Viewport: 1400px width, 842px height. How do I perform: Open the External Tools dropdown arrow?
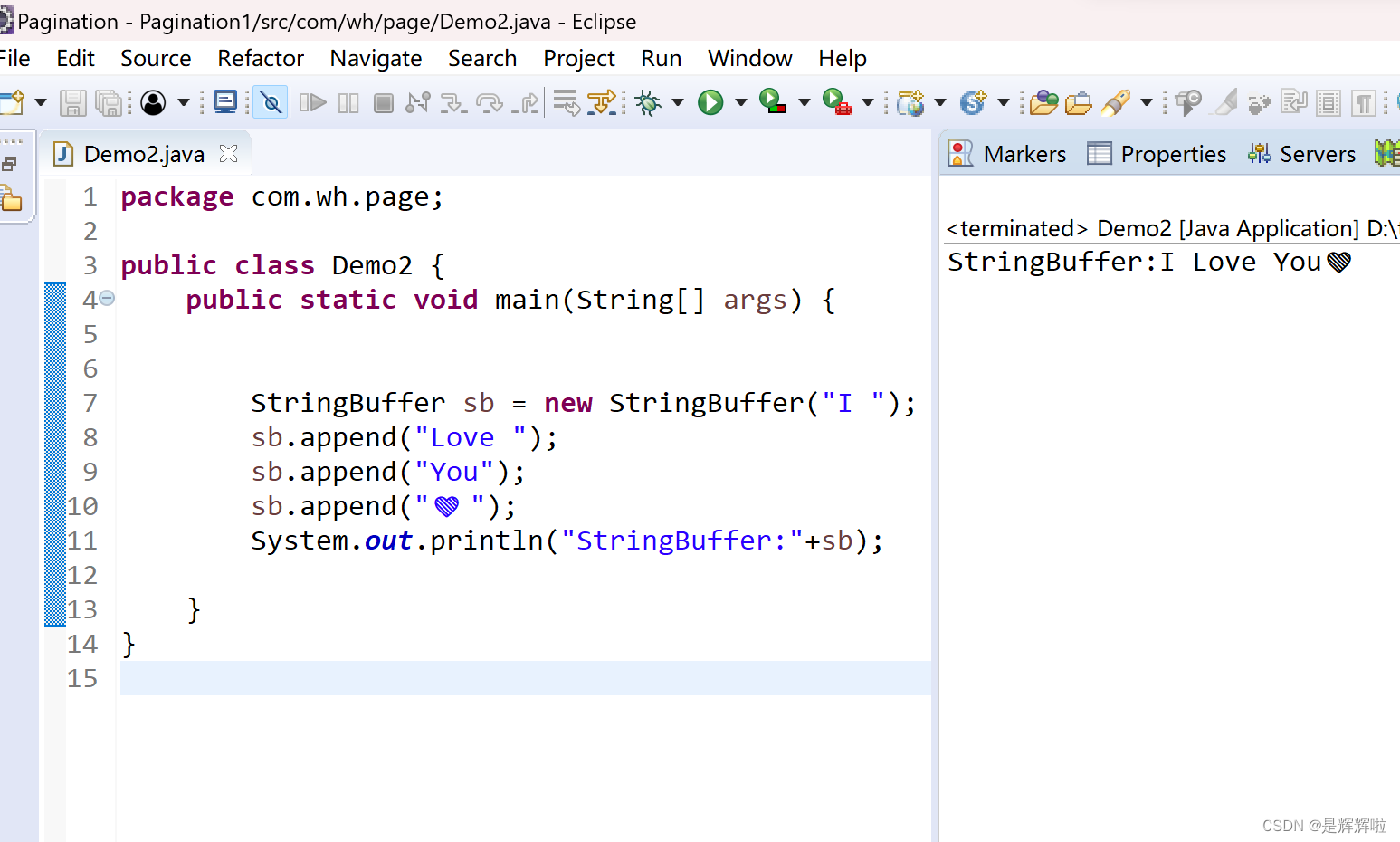pos(868,102)
